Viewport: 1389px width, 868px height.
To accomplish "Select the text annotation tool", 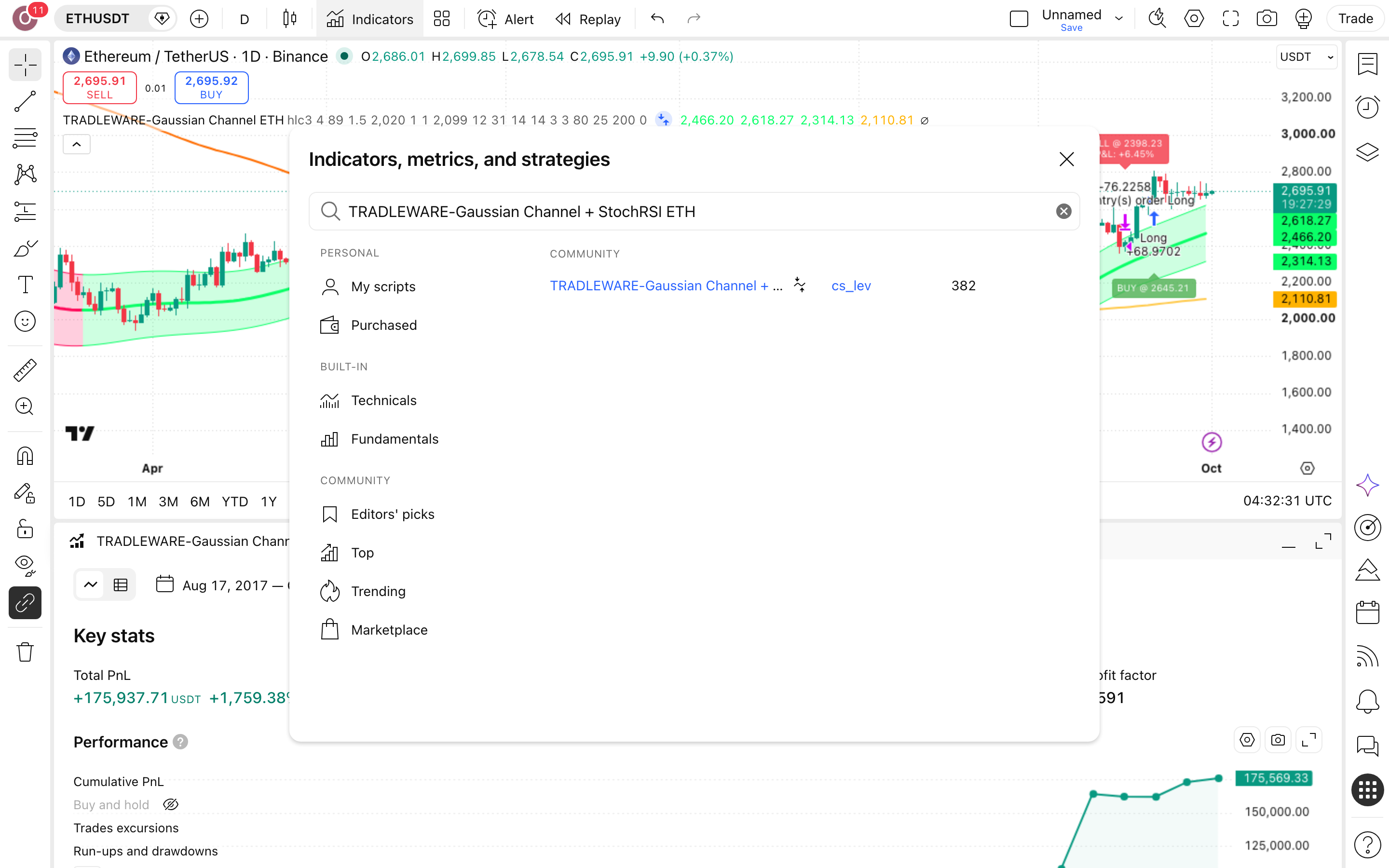I will point(25,285).
